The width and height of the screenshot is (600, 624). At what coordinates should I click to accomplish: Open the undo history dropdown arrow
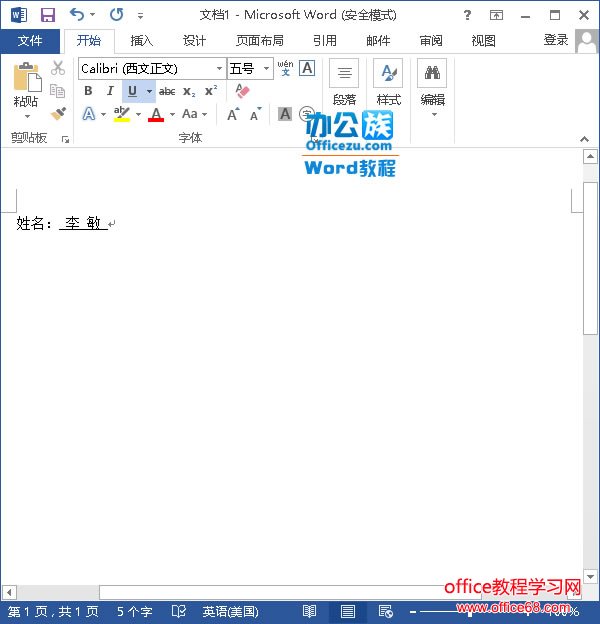point(93,15)
